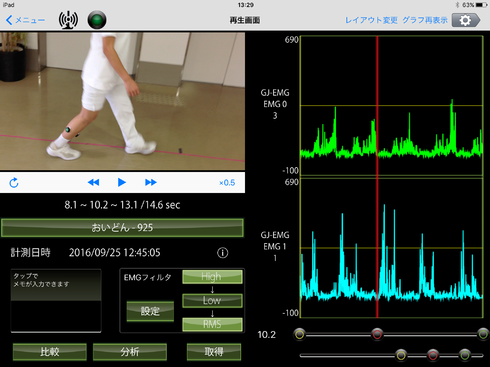
Task: Show measurement info icon
Action: 223,253
